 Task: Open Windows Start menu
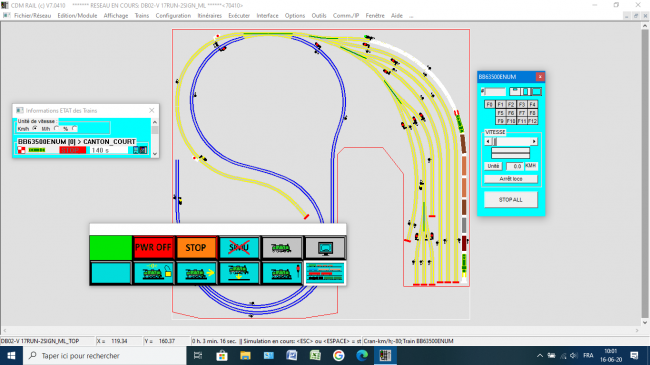(x=11, y=355)
